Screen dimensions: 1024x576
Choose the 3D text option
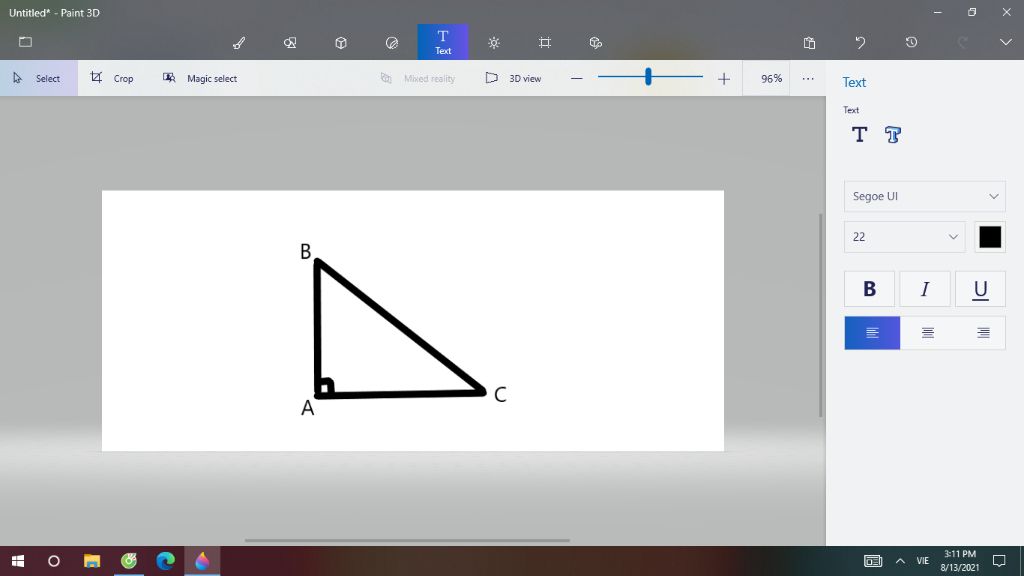tap(893, 135)
